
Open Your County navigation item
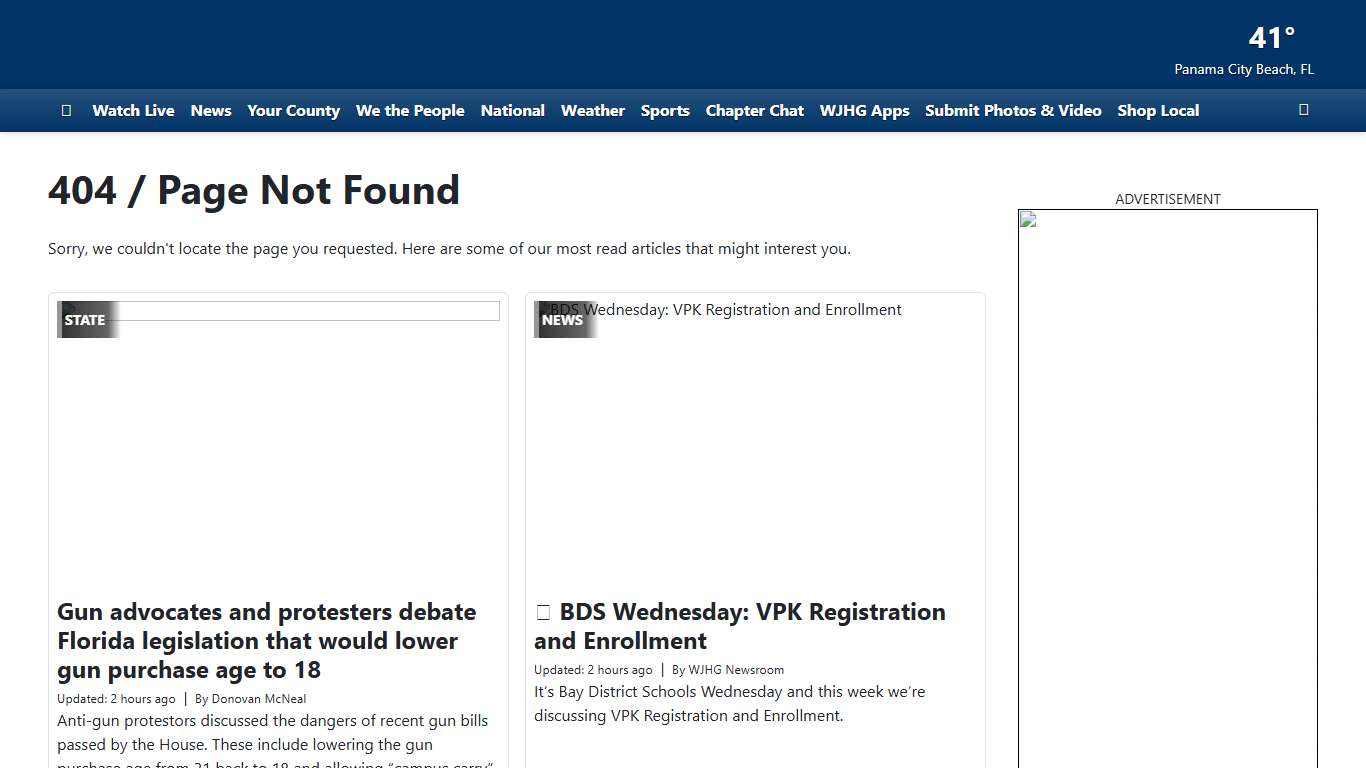point(293,110)
